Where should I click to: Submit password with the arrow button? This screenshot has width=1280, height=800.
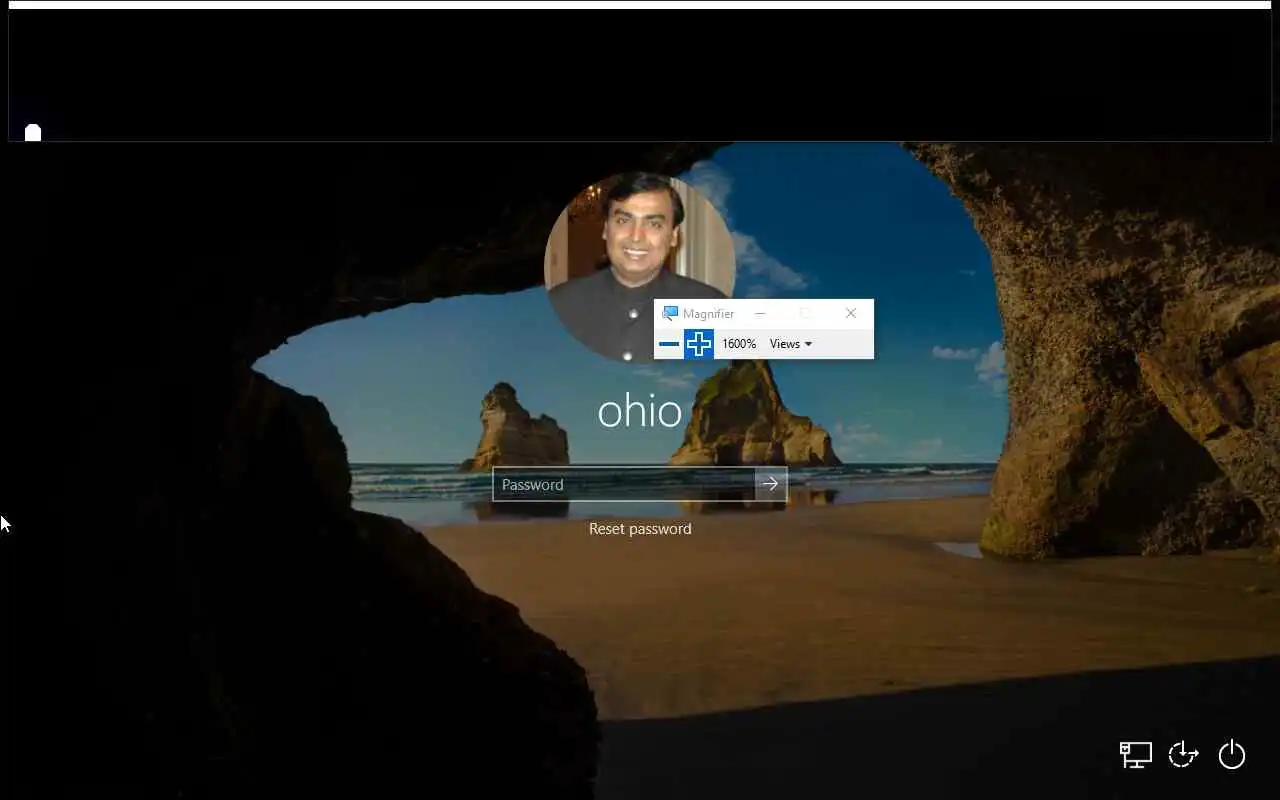click(771, 484)
